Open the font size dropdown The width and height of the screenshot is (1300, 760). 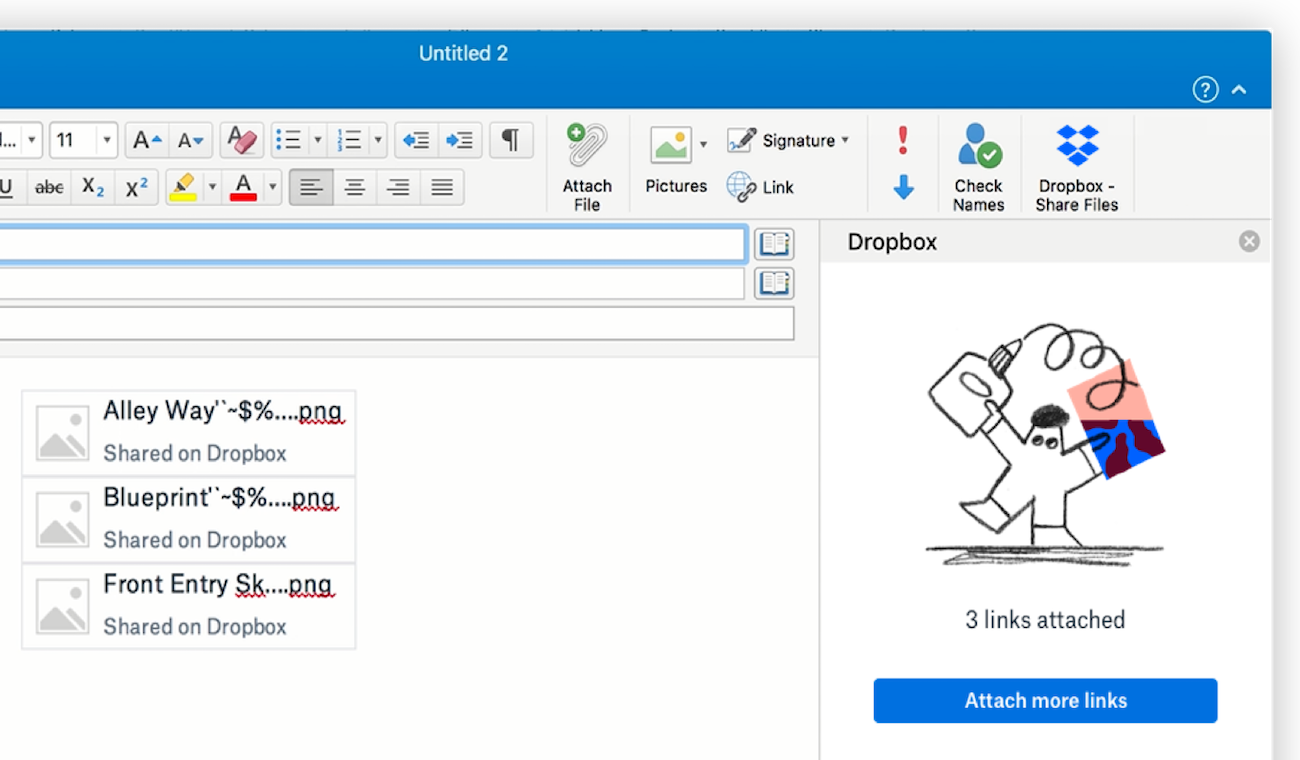point(106,140)
